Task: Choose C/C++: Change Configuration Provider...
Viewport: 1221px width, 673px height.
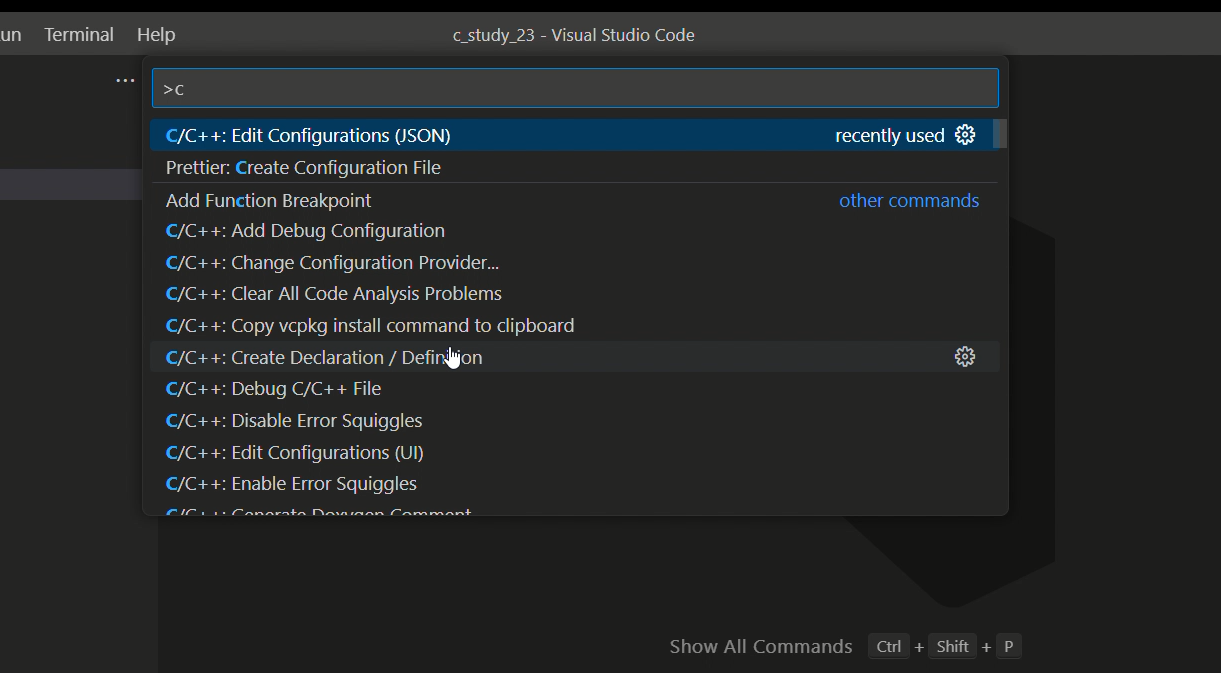Action: click(x=575, y=262)
